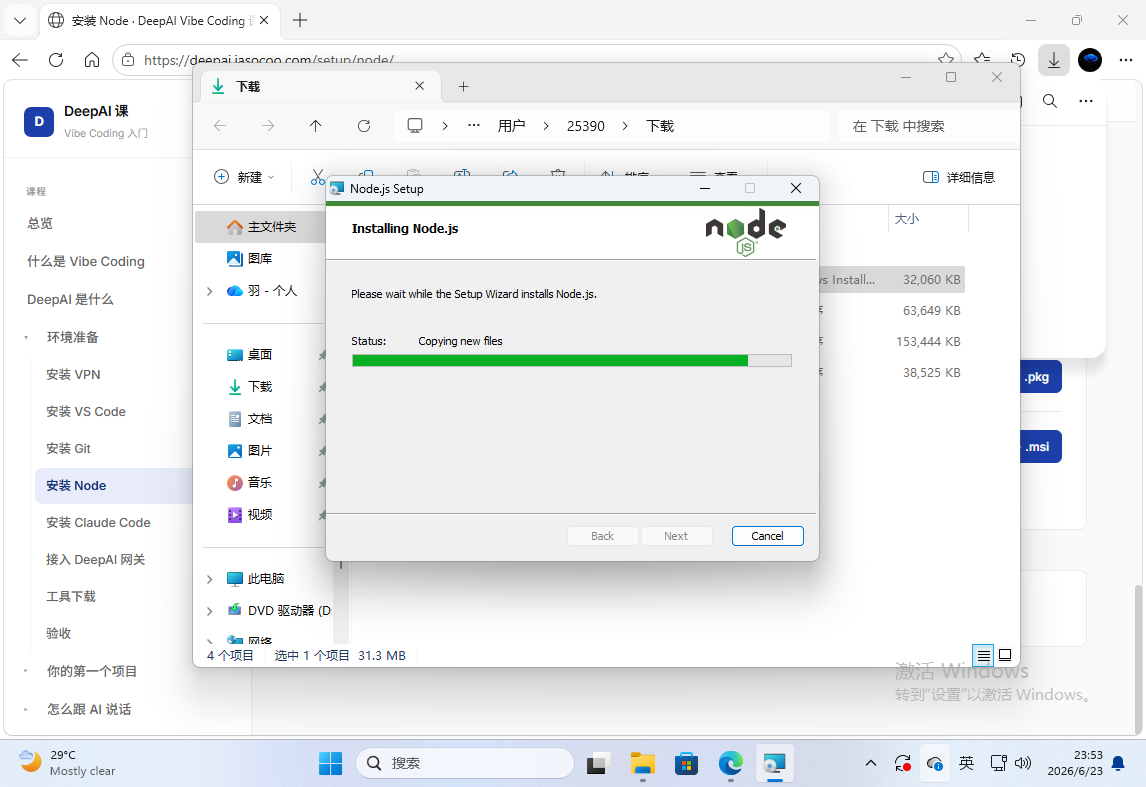The image size is (1146, 787).
Task: Expand the DVD 驱动器 tree node
Action: click(210, 611)
